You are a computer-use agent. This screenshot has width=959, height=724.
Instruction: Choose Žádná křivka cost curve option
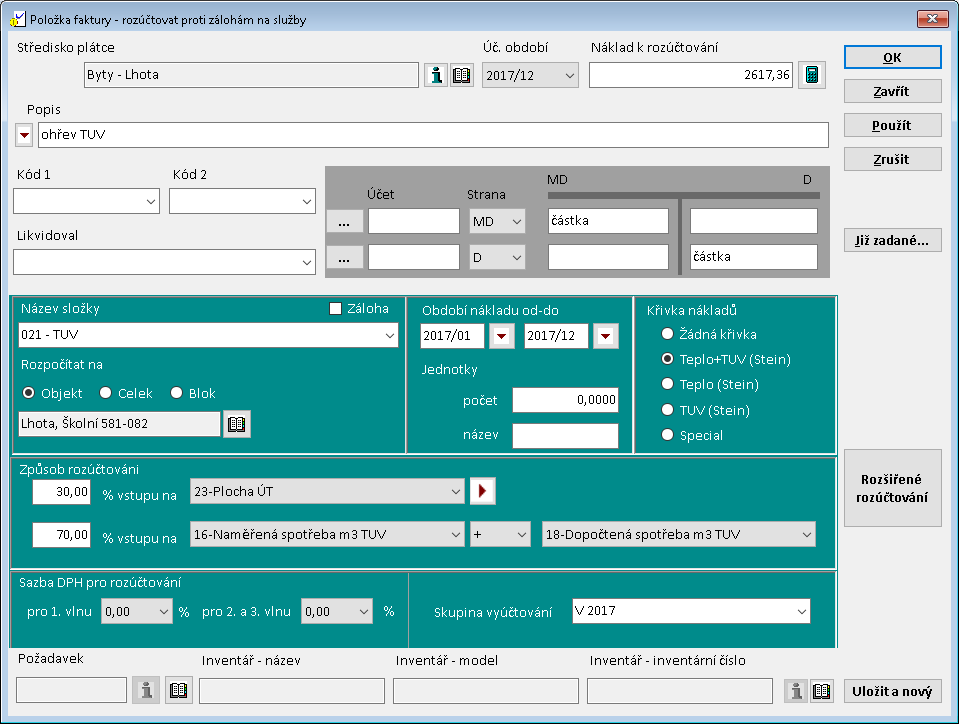(x=667, y=334)
